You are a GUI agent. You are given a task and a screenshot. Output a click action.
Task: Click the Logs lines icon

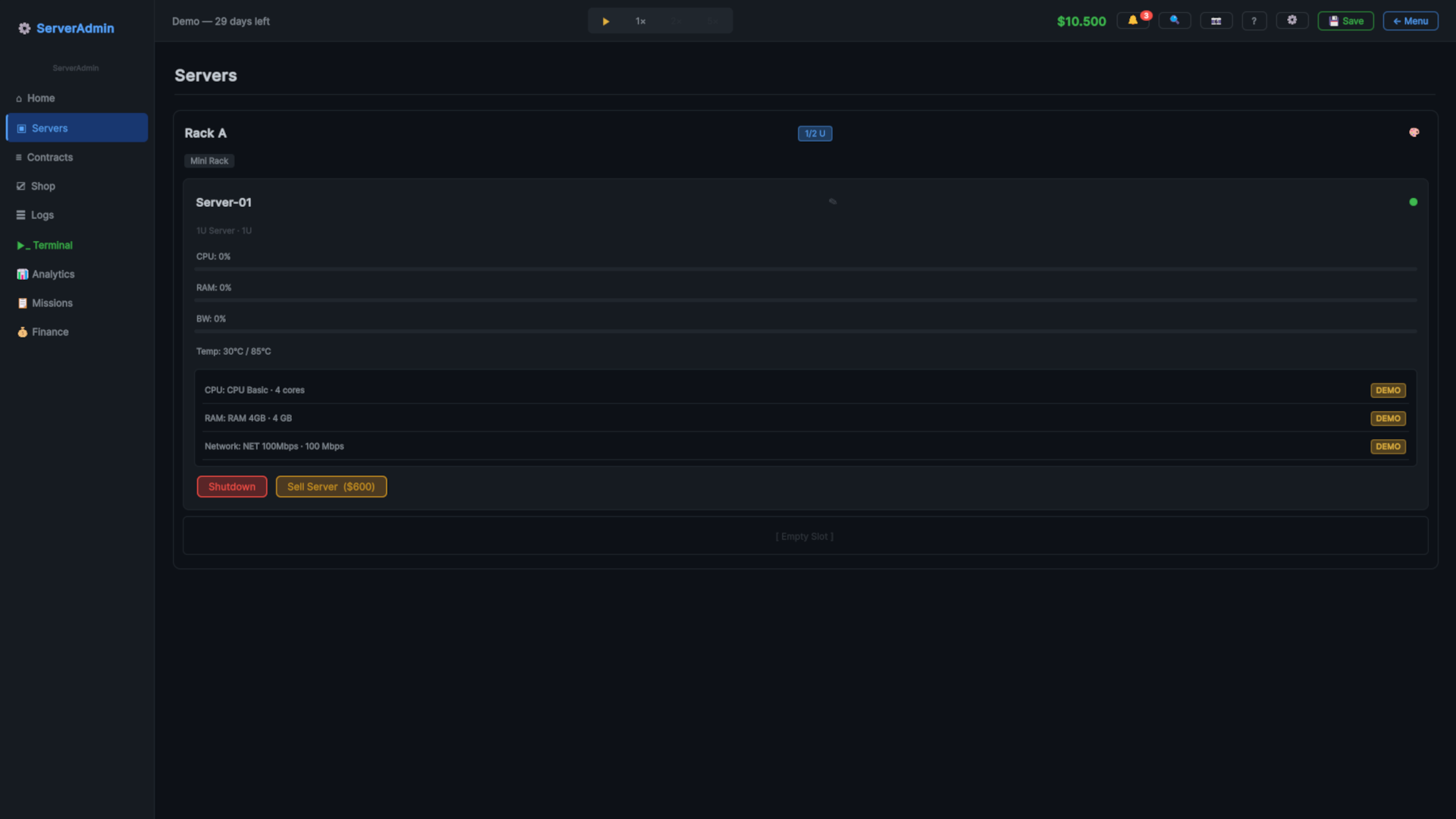click(20, 215)
